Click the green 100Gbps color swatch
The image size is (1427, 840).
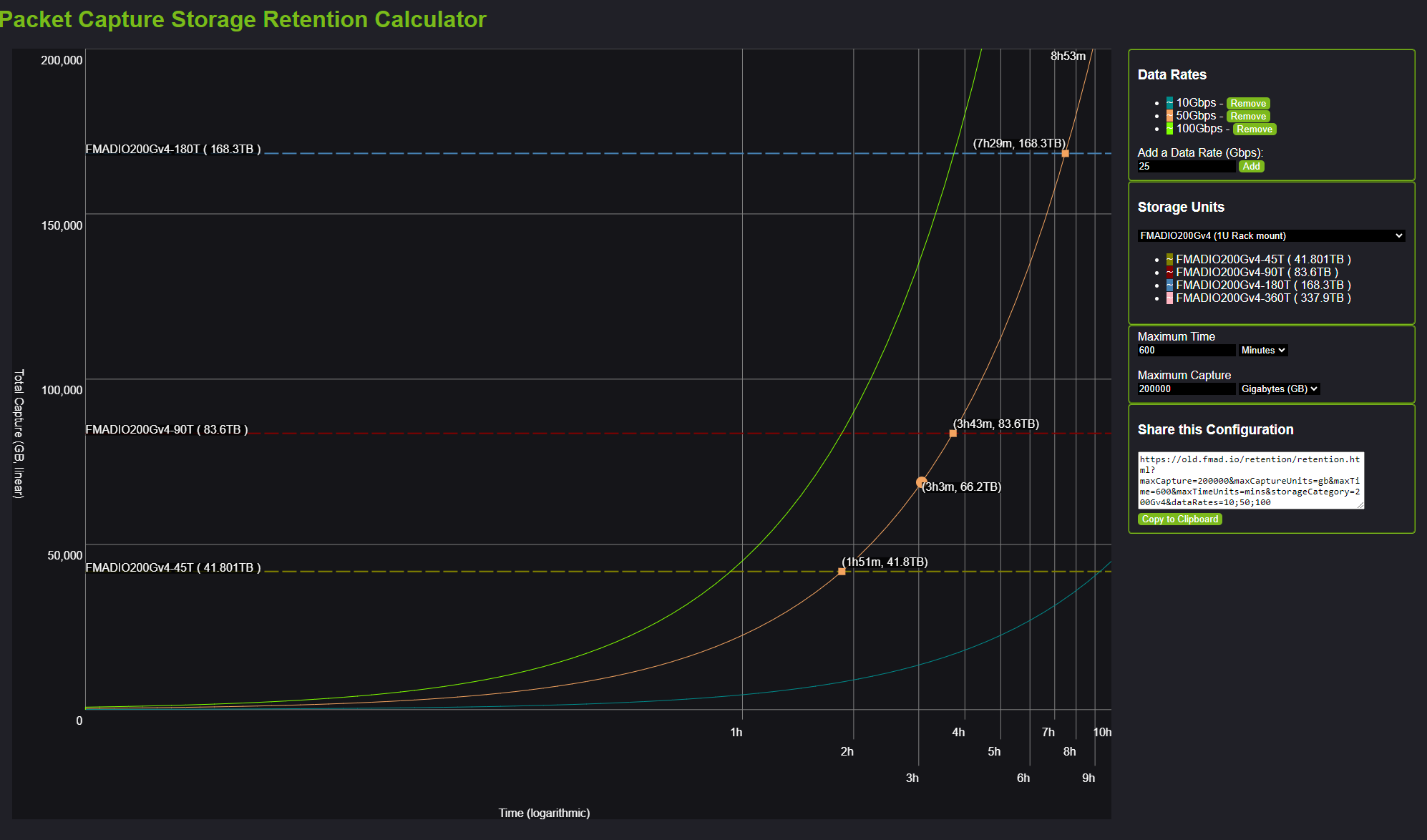click(1169, 129)
